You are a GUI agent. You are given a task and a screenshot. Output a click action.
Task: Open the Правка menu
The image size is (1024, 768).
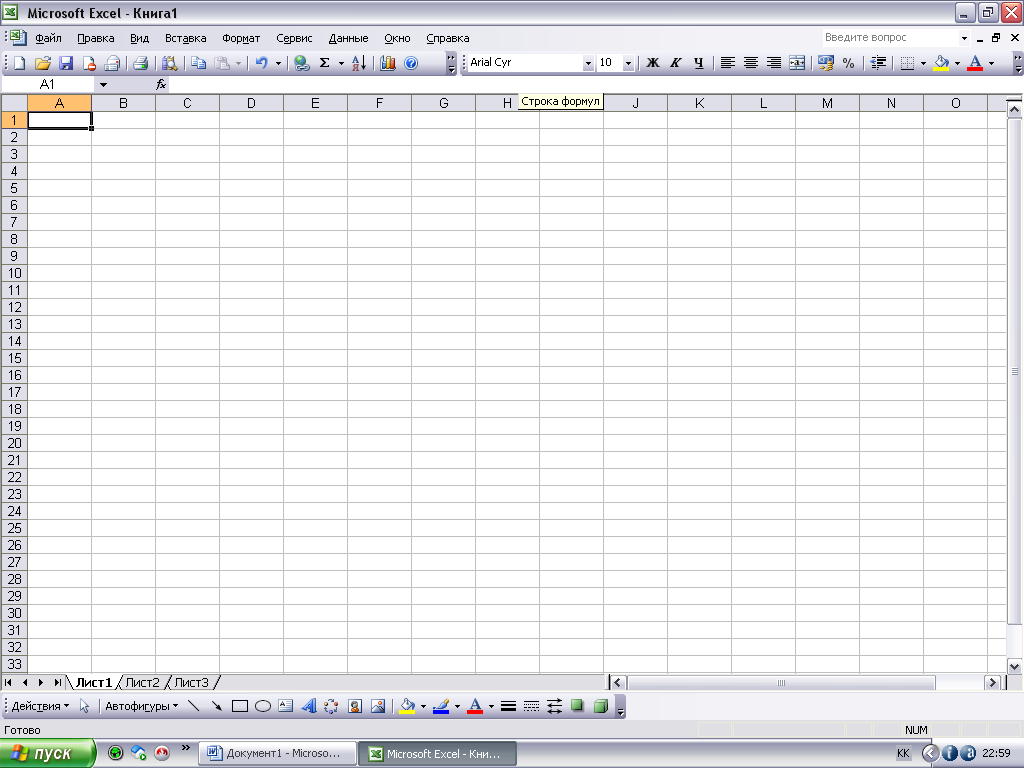(x=95, y=38)
